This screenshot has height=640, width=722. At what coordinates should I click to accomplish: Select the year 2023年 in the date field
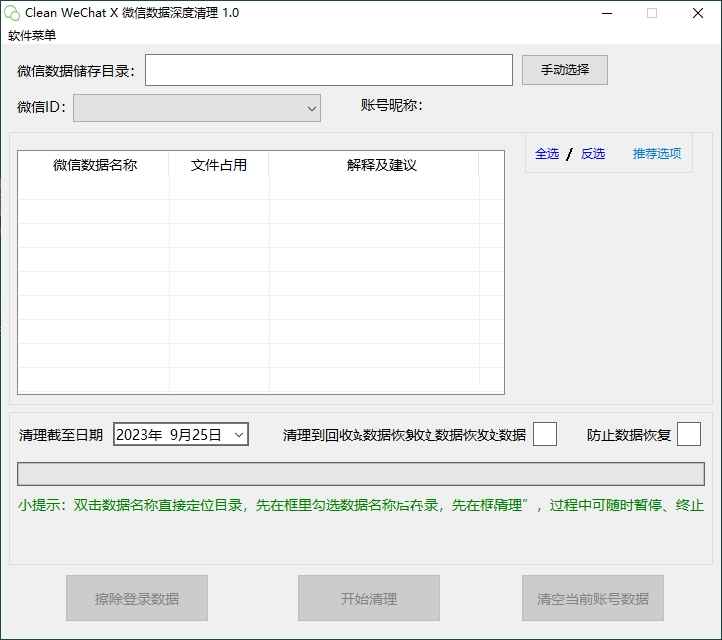click(138, 435)
